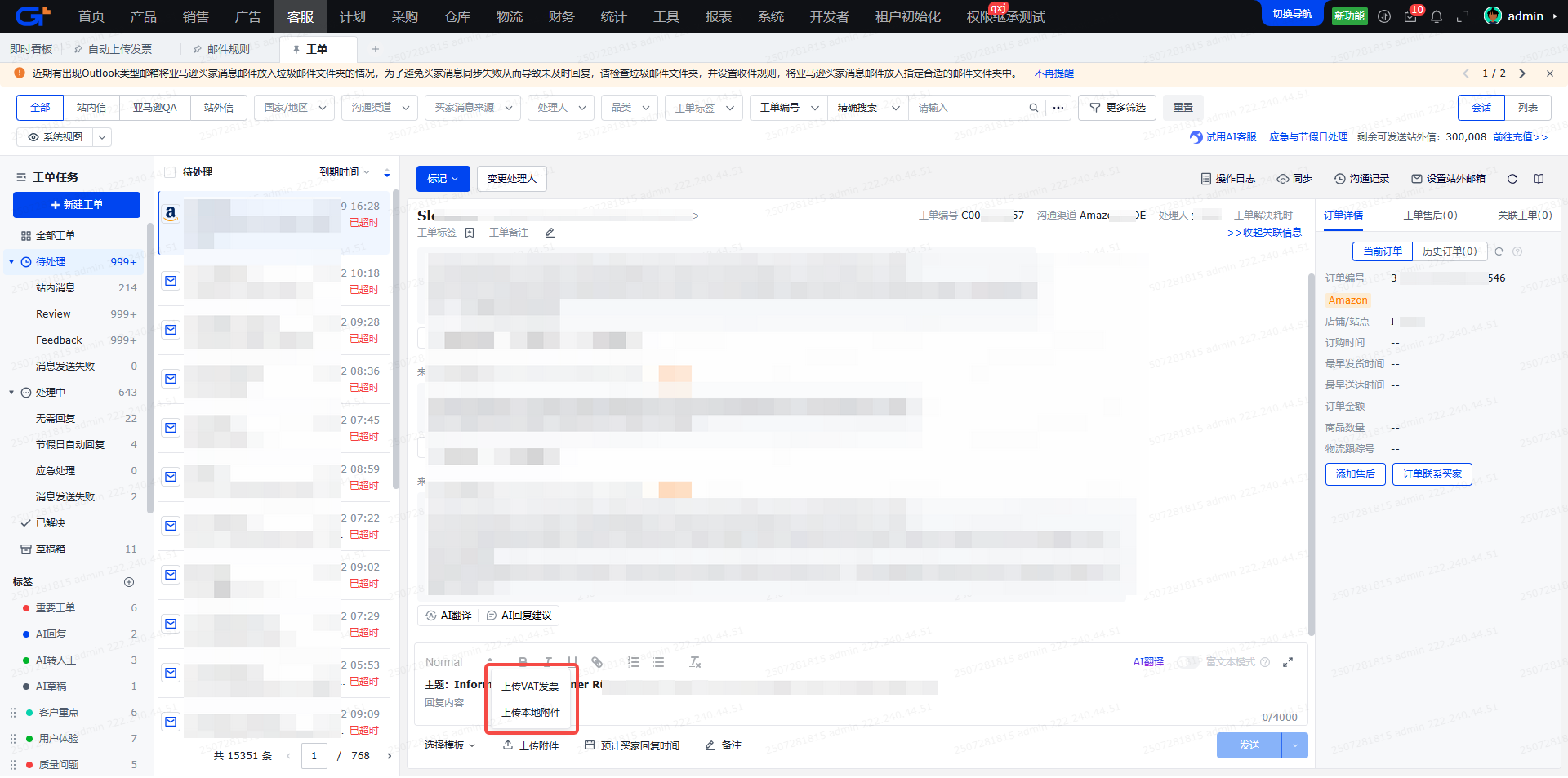
Task: Click the search magnifier in the filter bar
Action: pyautogui.click(x=1033, y=108)
